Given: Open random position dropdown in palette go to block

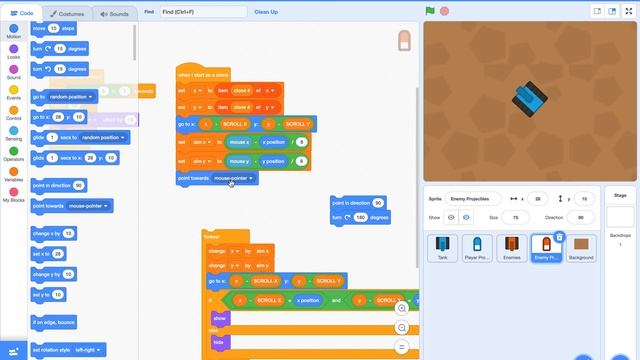Looking at the screenshot, I should tap(71, 97).
